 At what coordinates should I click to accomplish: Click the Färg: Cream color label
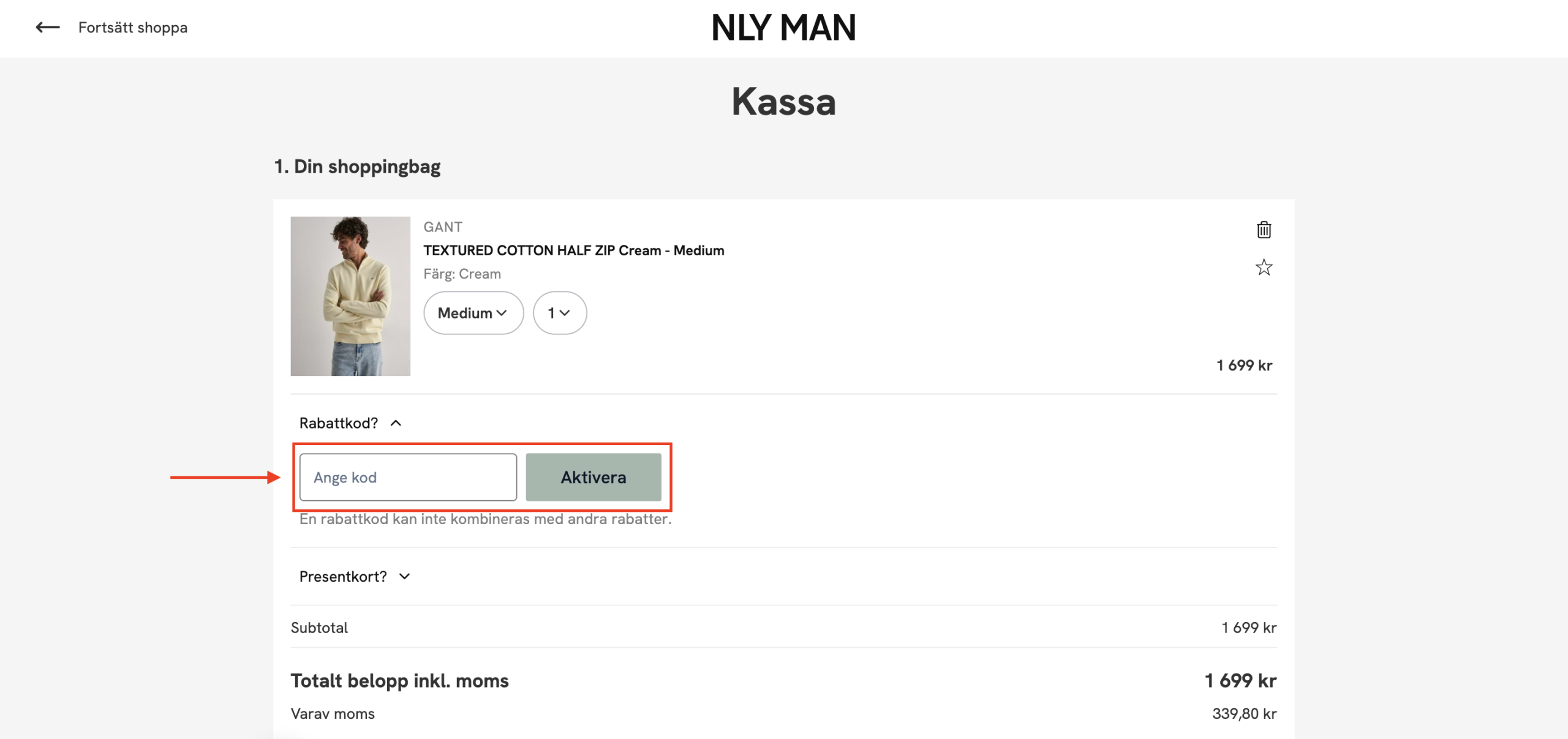point(462,274)
